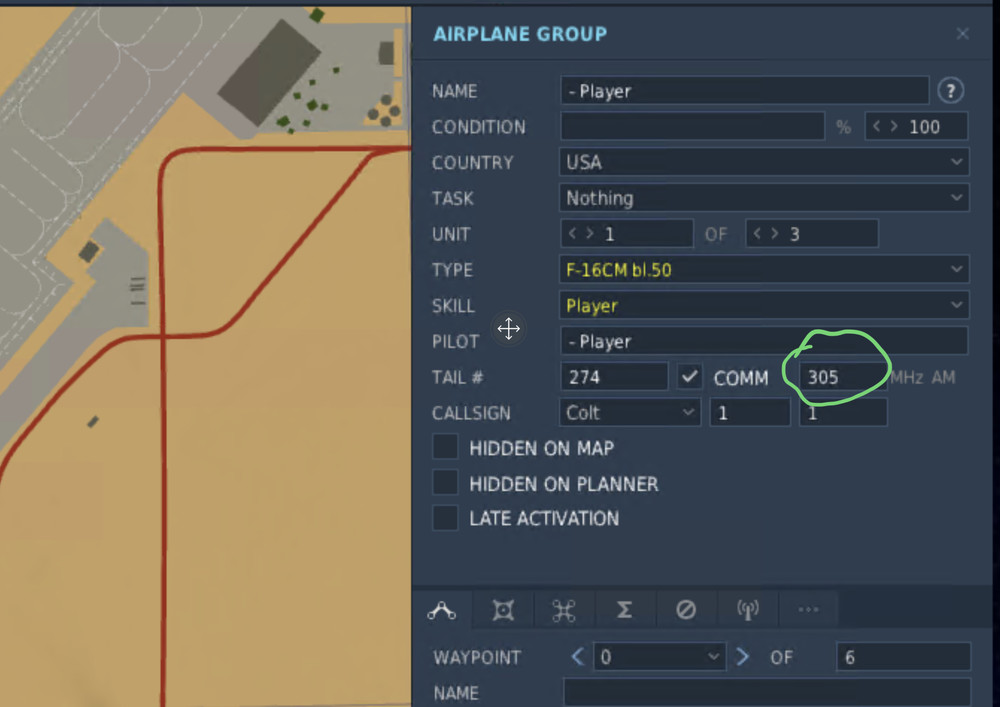Screen dimensions: 1000x707
Task: Click the CONDITION bar
Action: pos(693,126)
